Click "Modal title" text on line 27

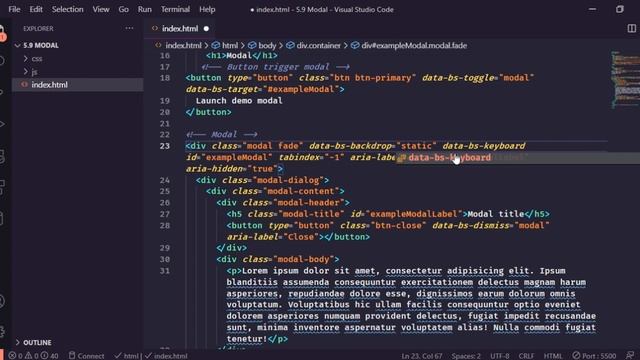pyautogui.click(x=496, y=214)
